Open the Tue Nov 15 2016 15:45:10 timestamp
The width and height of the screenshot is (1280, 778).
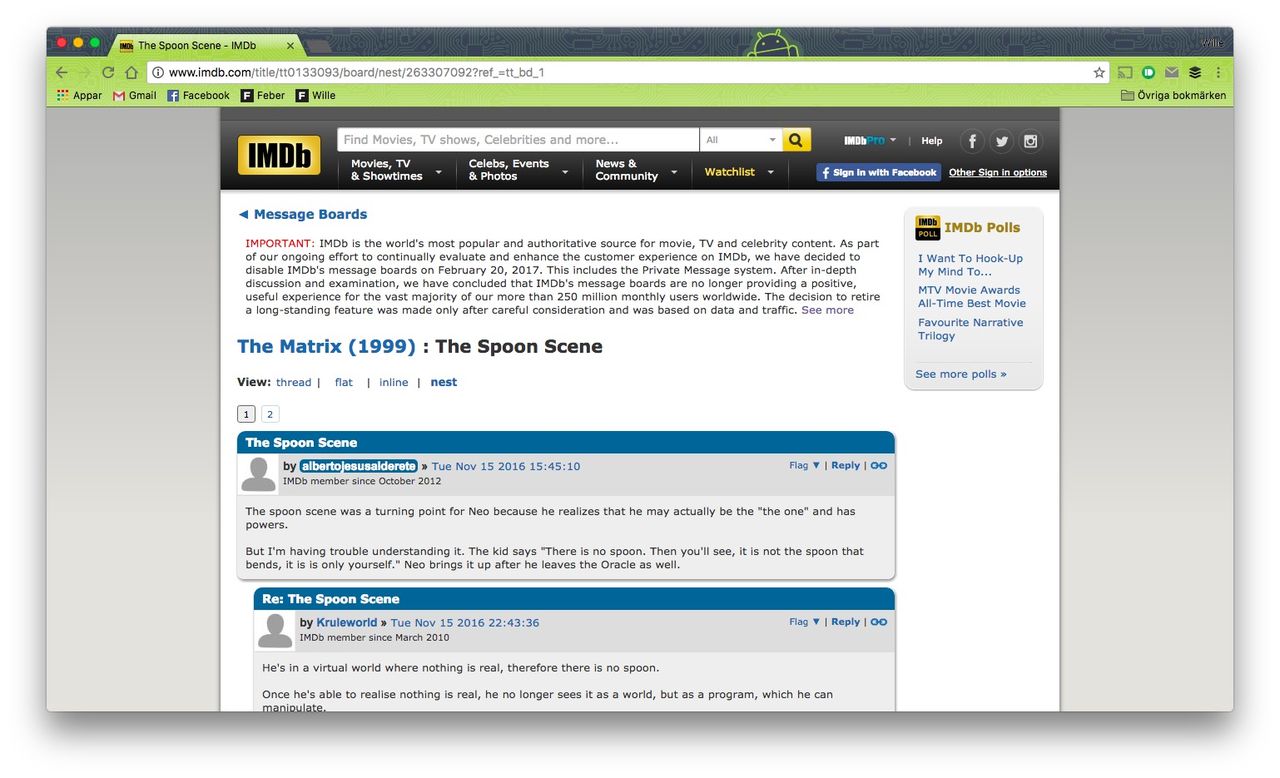click(506, 466)
